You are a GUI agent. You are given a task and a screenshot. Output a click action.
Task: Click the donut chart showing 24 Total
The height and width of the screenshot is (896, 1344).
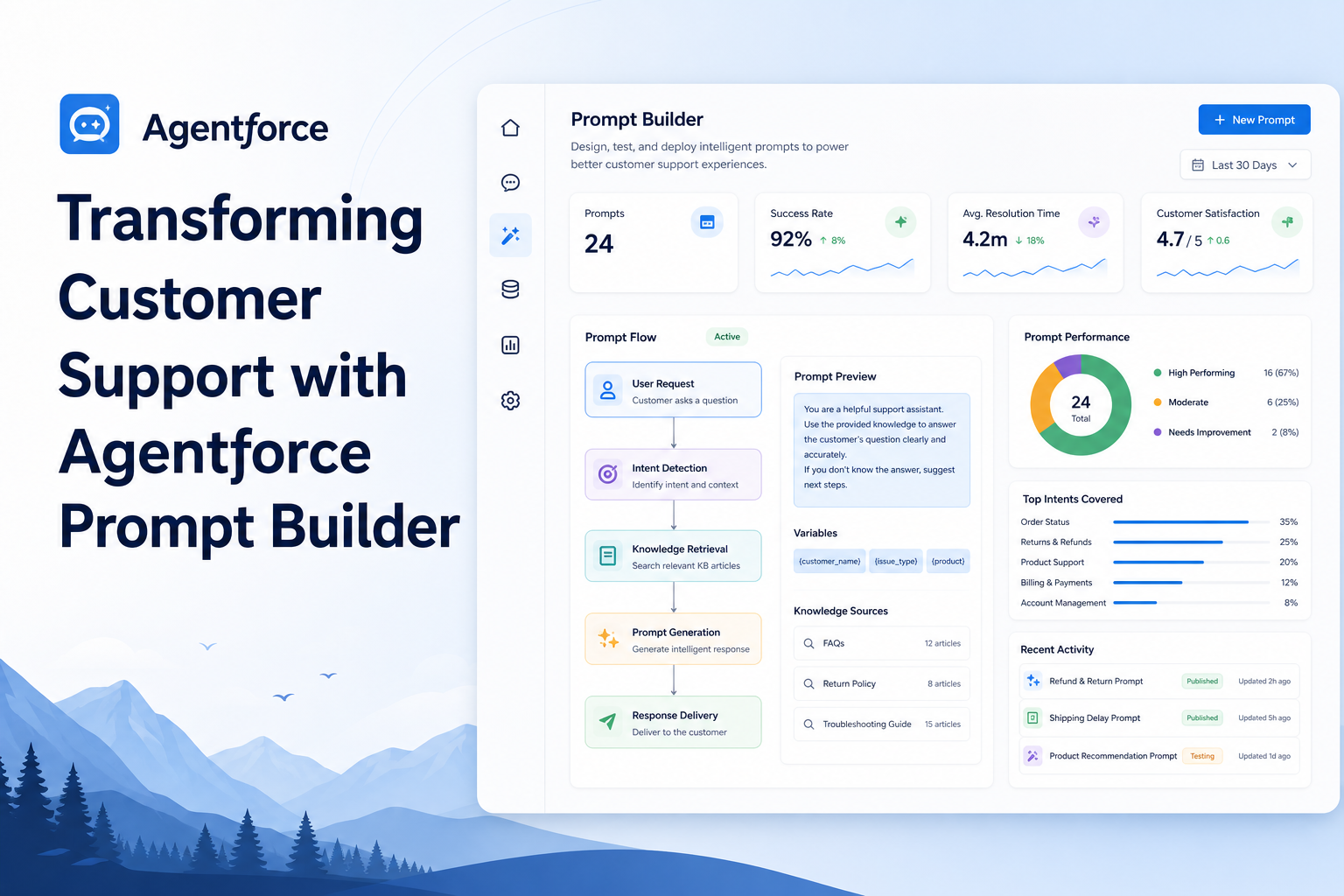(1081, 405)
